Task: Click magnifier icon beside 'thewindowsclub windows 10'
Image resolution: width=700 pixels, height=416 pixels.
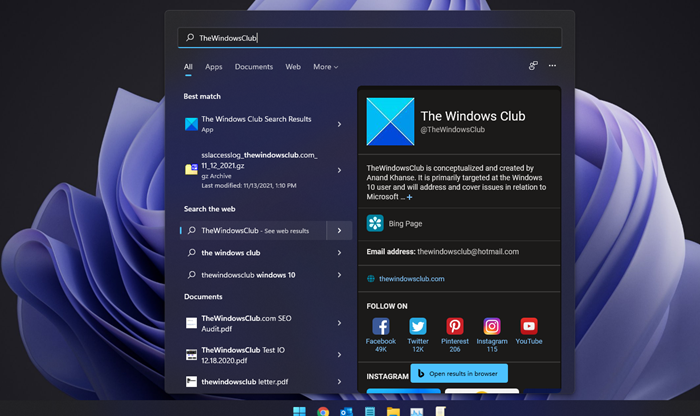Action: [192, 275]
